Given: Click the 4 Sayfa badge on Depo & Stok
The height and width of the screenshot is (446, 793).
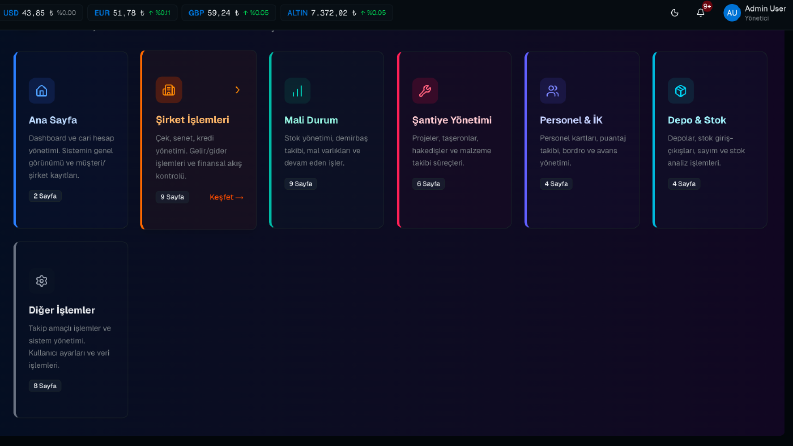Looking at the screenshot, I should coord(684,184).
